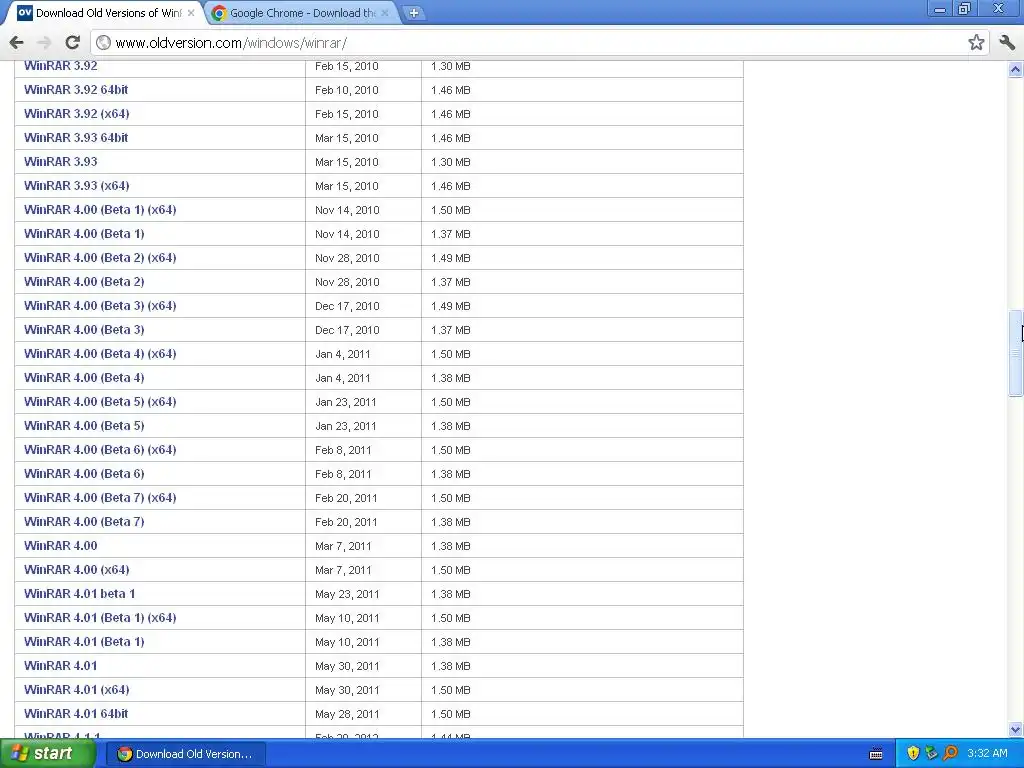
Task: Open WinRAR 4.00 (Beta 3) link
Action: tap(84, 330)
